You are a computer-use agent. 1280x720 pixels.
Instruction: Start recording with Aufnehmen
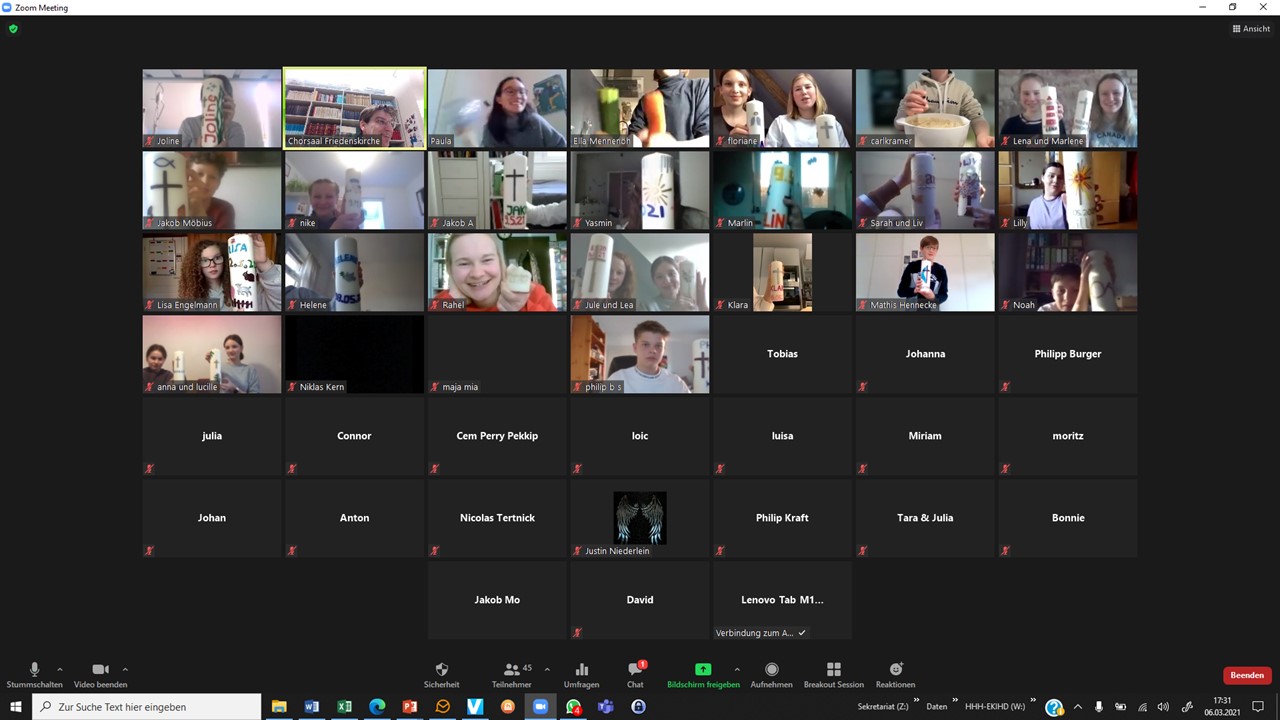point(771,675)
